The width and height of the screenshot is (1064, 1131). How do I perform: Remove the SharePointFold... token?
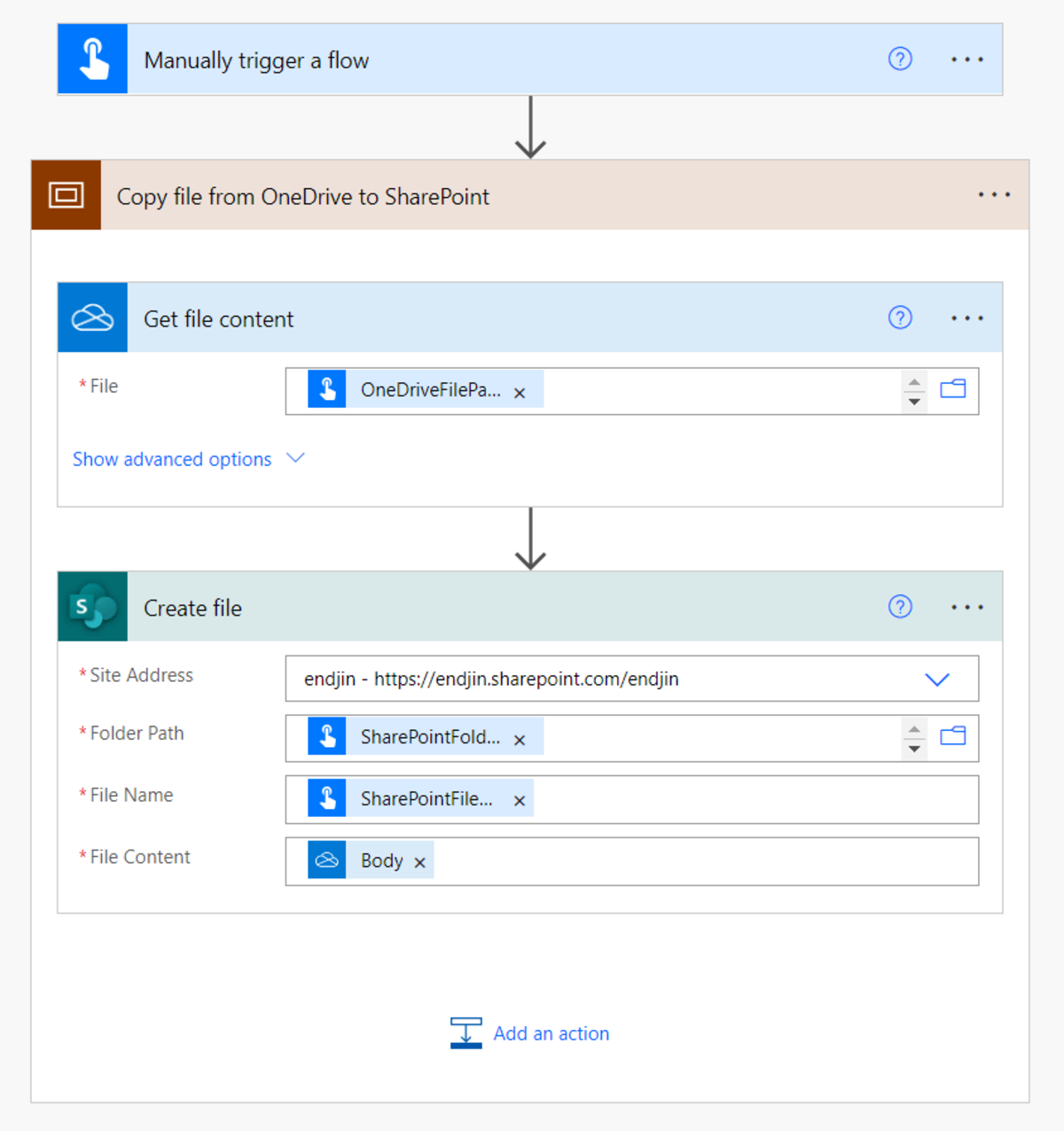(x=520, y=740)
